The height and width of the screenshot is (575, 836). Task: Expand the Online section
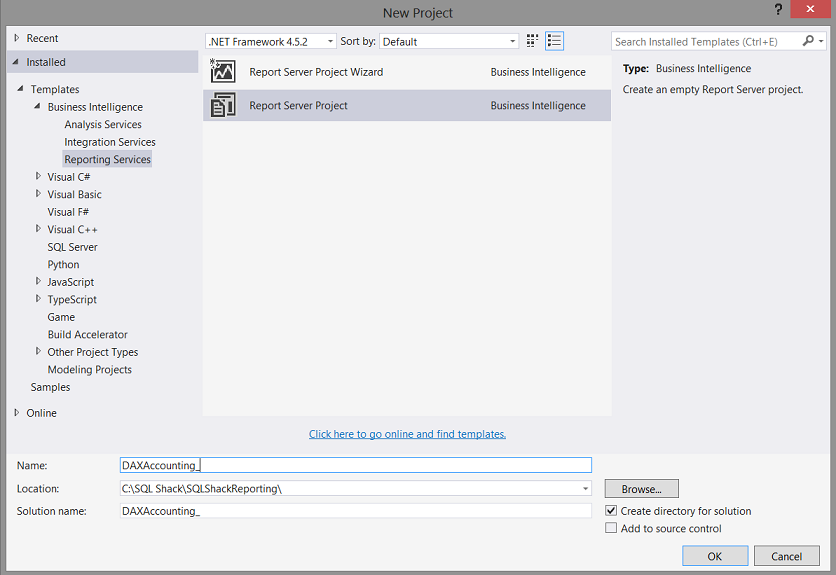click(17, 412)
